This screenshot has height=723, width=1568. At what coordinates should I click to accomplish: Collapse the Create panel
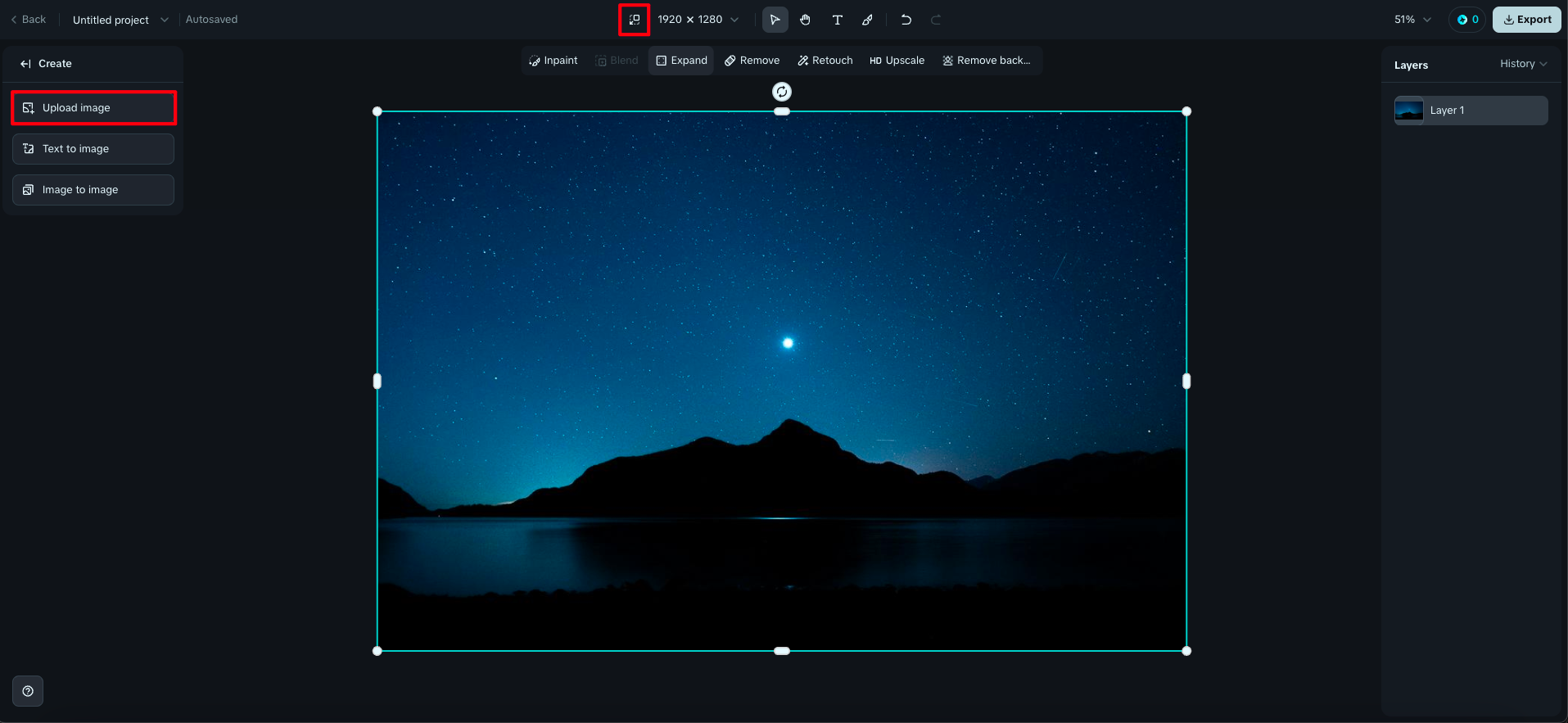tap(26, 64)
